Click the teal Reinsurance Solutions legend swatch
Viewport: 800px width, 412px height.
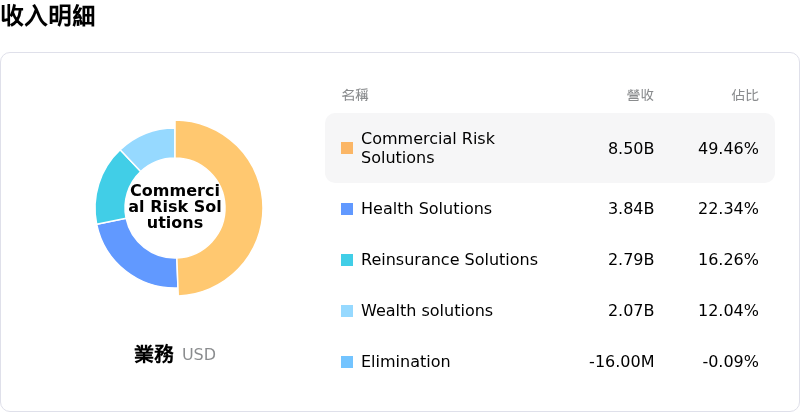tap(347, 260)
